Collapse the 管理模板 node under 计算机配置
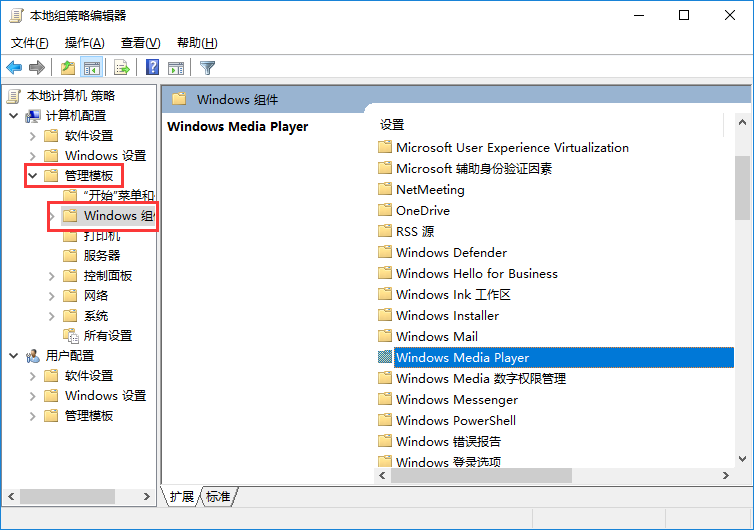This screenshot has height=530, width=754. click(x=33, y=176)
